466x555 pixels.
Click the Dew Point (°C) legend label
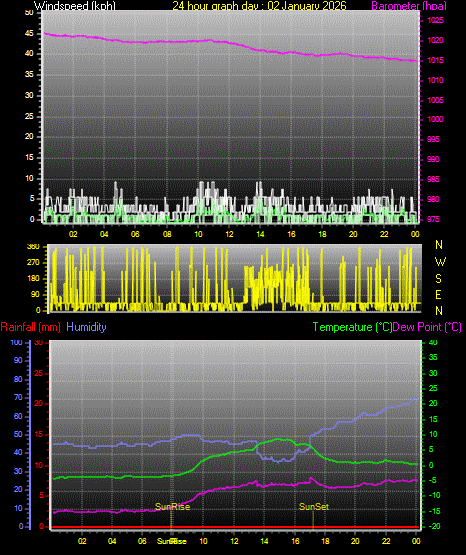point(427,327)
